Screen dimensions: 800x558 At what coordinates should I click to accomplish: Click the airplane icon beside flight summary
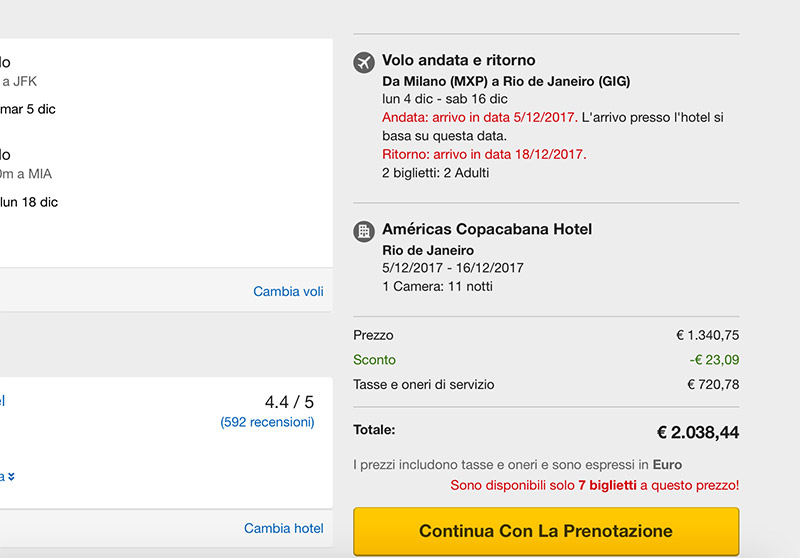click(x=364, y=62)
